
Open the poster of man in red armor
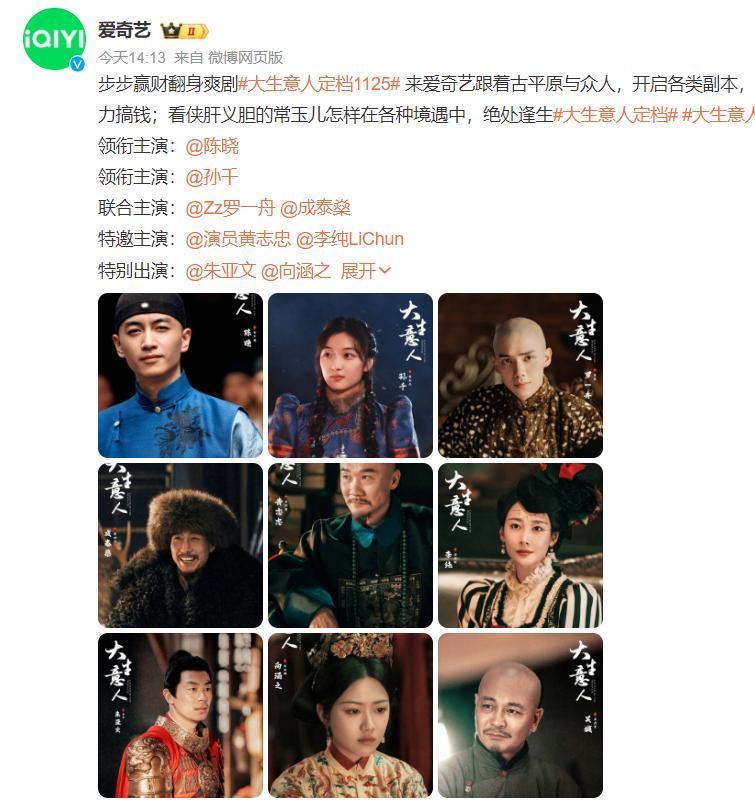tap(180, 715)
